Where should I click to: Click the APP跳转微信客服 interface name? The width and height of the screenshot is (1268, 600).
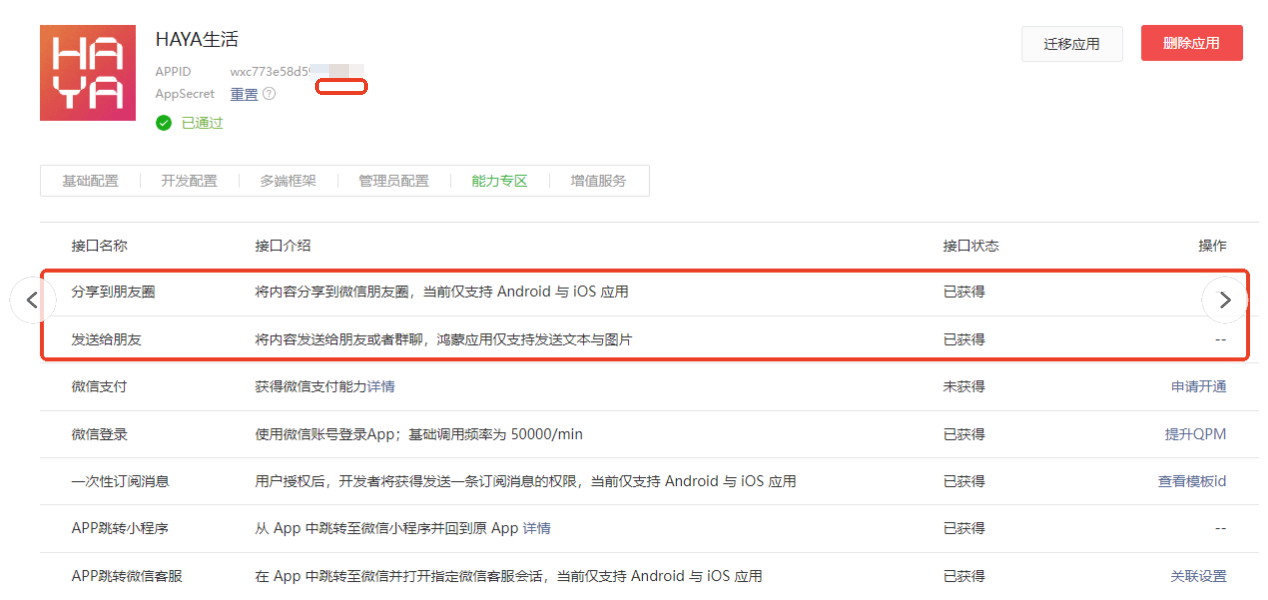pyautogui.click(x=127, y=576)
